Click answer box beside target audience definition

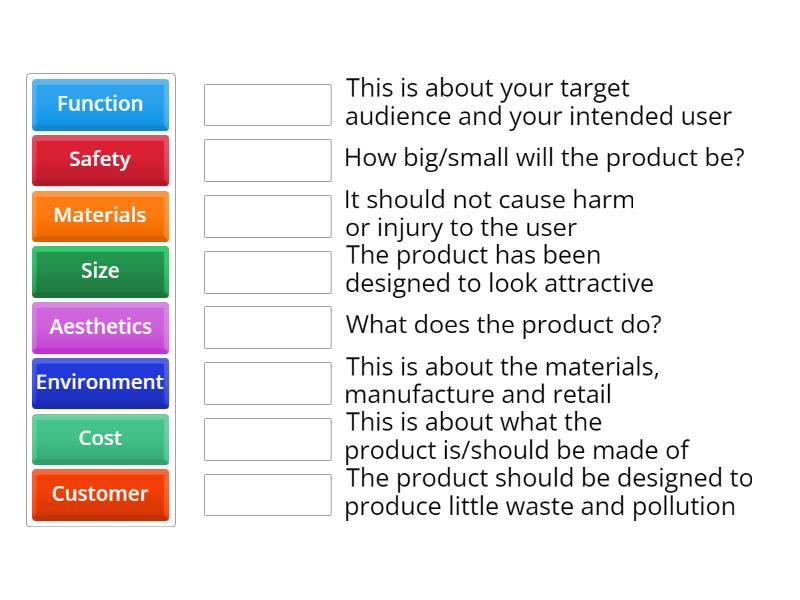[267, 104]
